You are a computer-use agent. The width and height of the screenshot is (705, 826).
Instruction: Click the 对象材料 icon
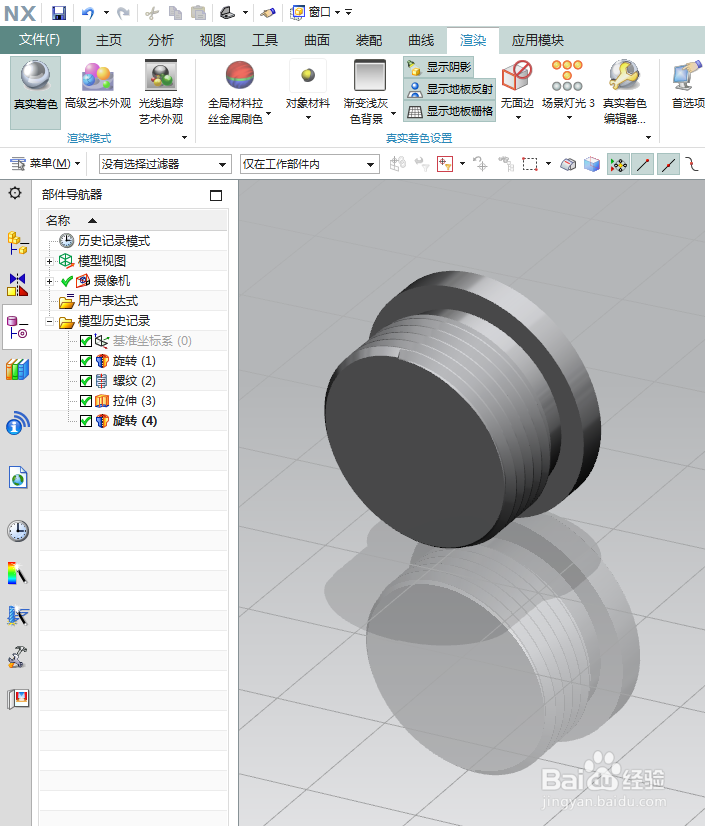click(x=308, y=76)
